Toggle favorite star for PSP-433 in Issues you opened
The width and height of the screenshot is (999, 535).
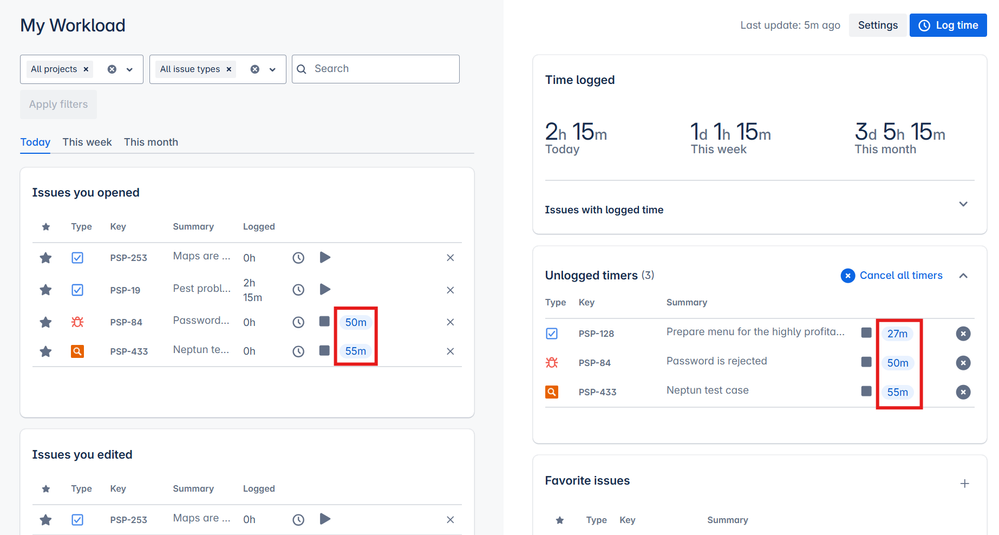pyautogui.click(x=45, y=351)
